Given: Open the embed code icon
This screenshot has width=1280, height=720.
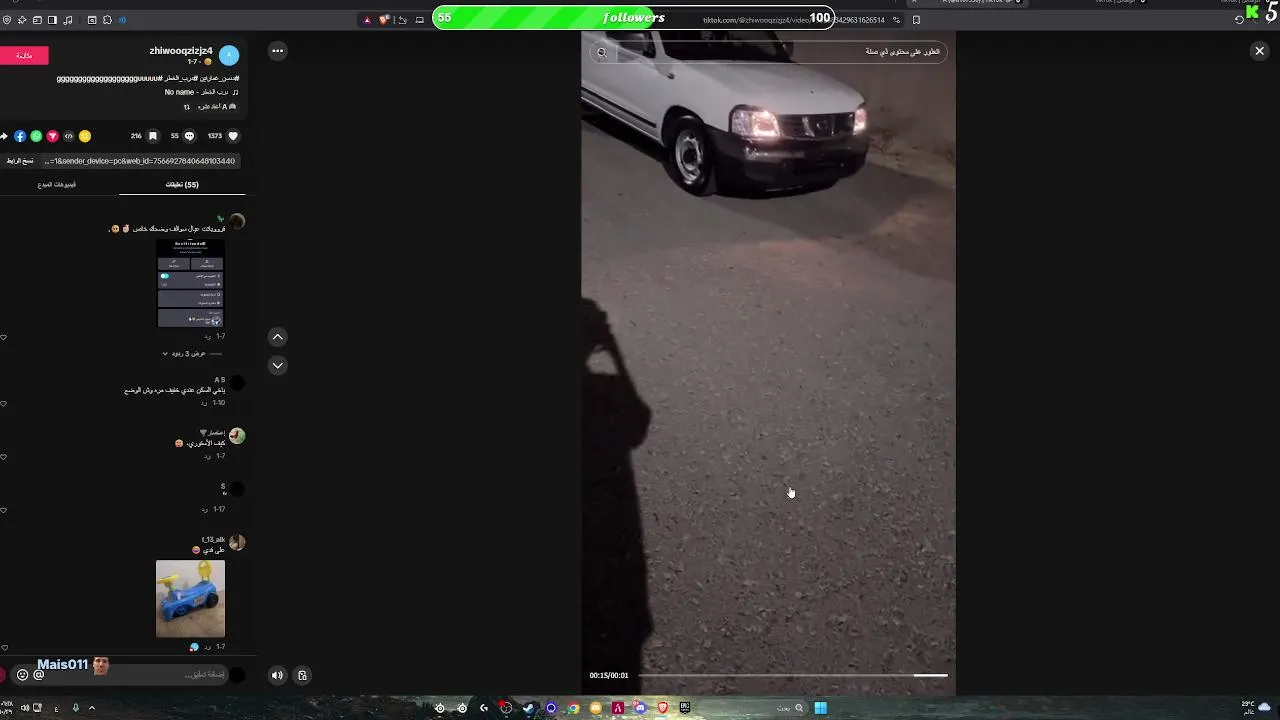Looking at the screenshot, I should coord(69,136).
